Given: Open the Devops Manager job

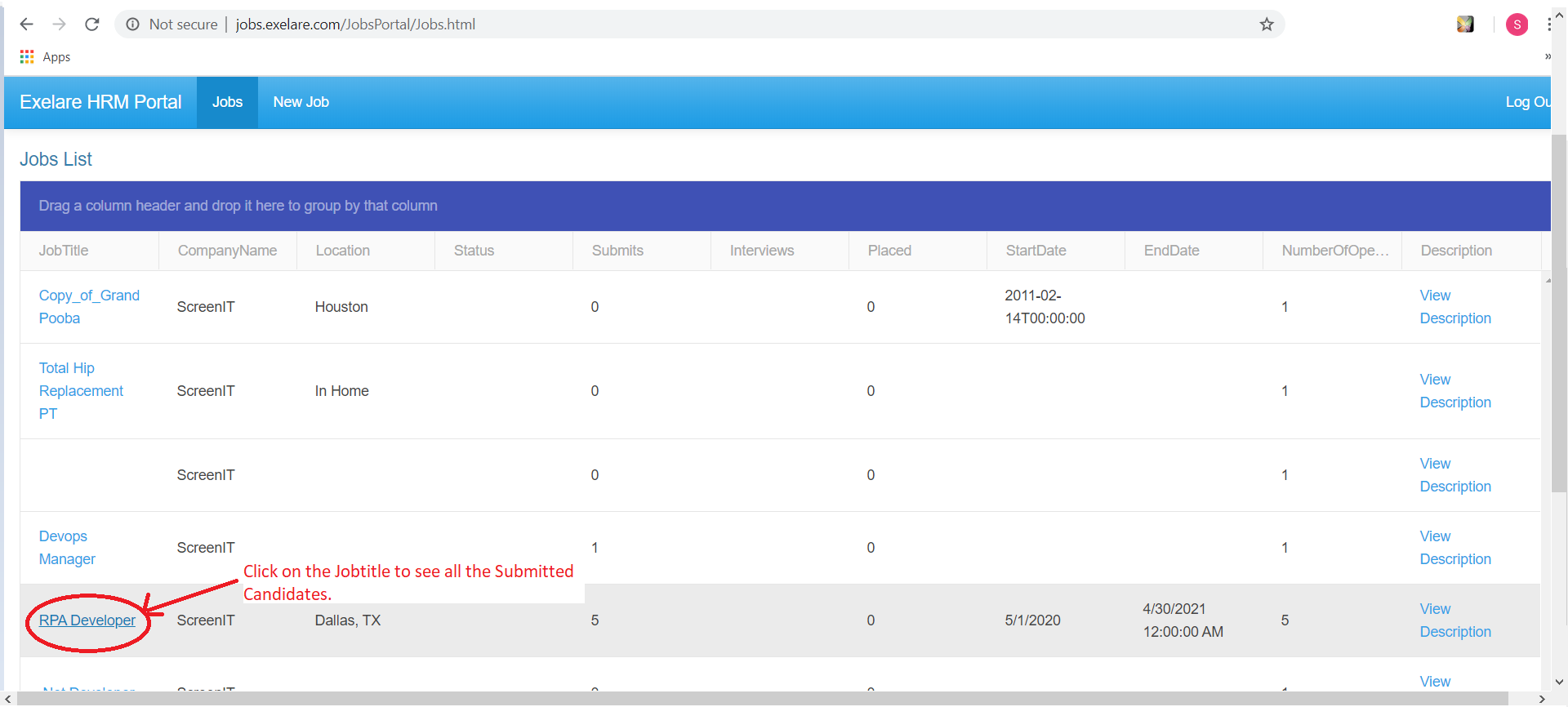Looking at the screenshot, I should [x=67, y=548].
